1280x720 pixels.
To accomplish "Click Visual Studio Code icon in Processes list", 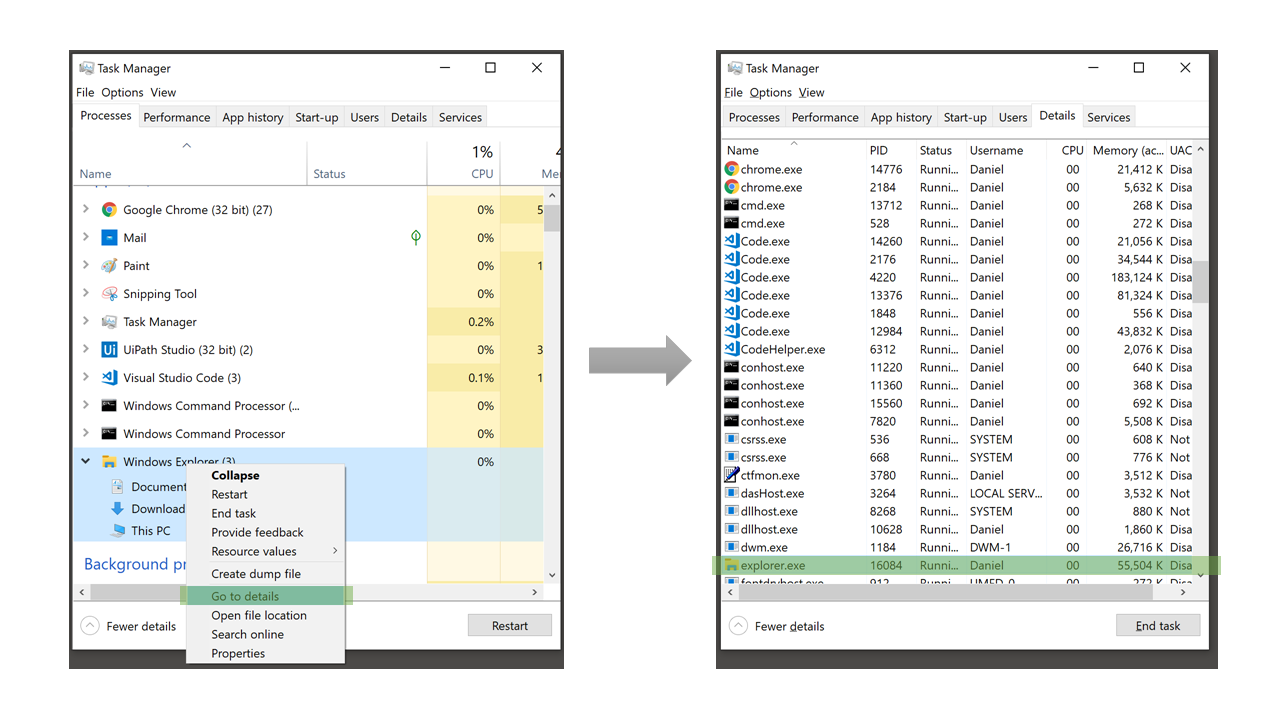I will pyautogui.click(x=109, y=378).
